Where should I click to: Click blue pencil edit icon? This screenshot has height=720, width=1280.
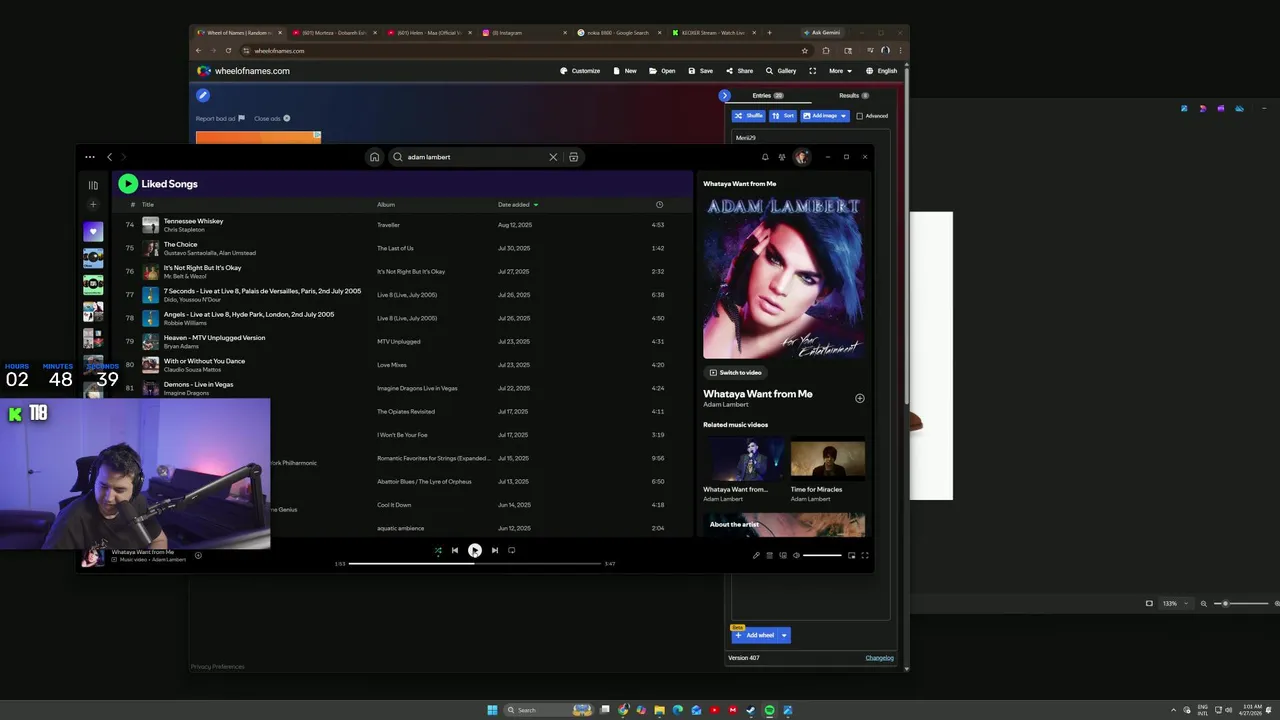[203, 95]
